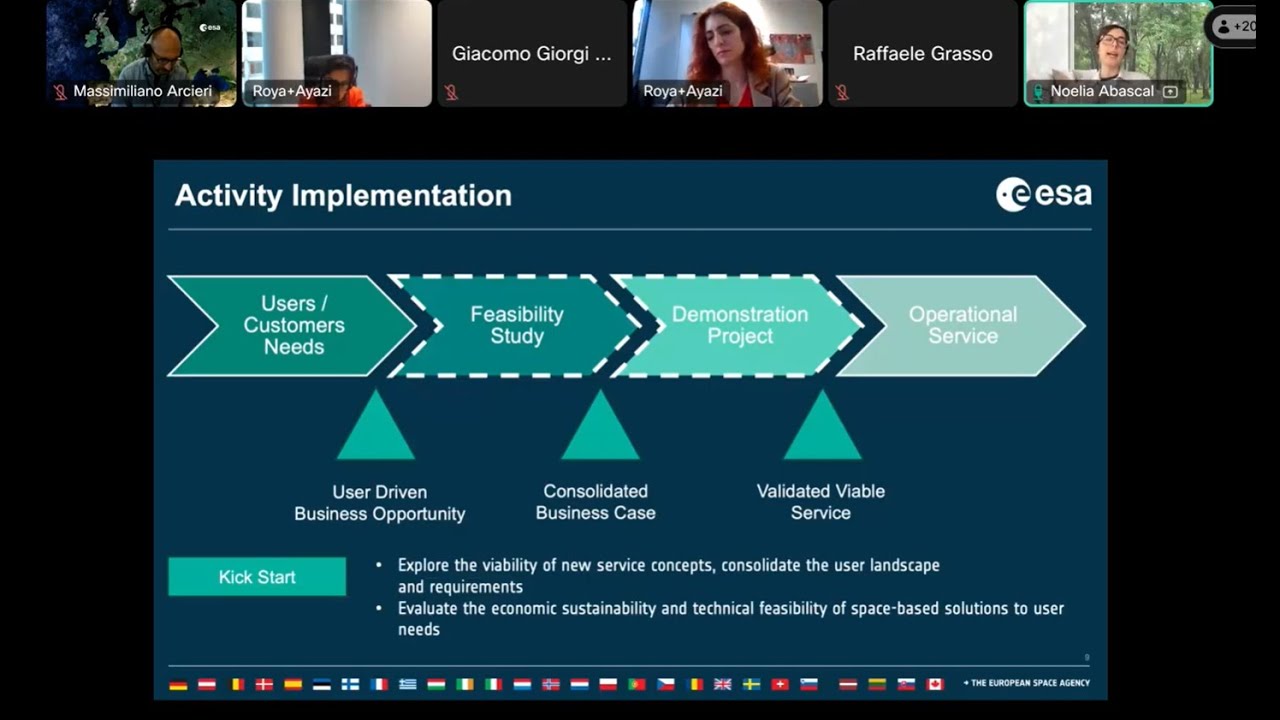Click the Operational Service arrow
The width and height of the screenshot is (1280, 720).
961,326
